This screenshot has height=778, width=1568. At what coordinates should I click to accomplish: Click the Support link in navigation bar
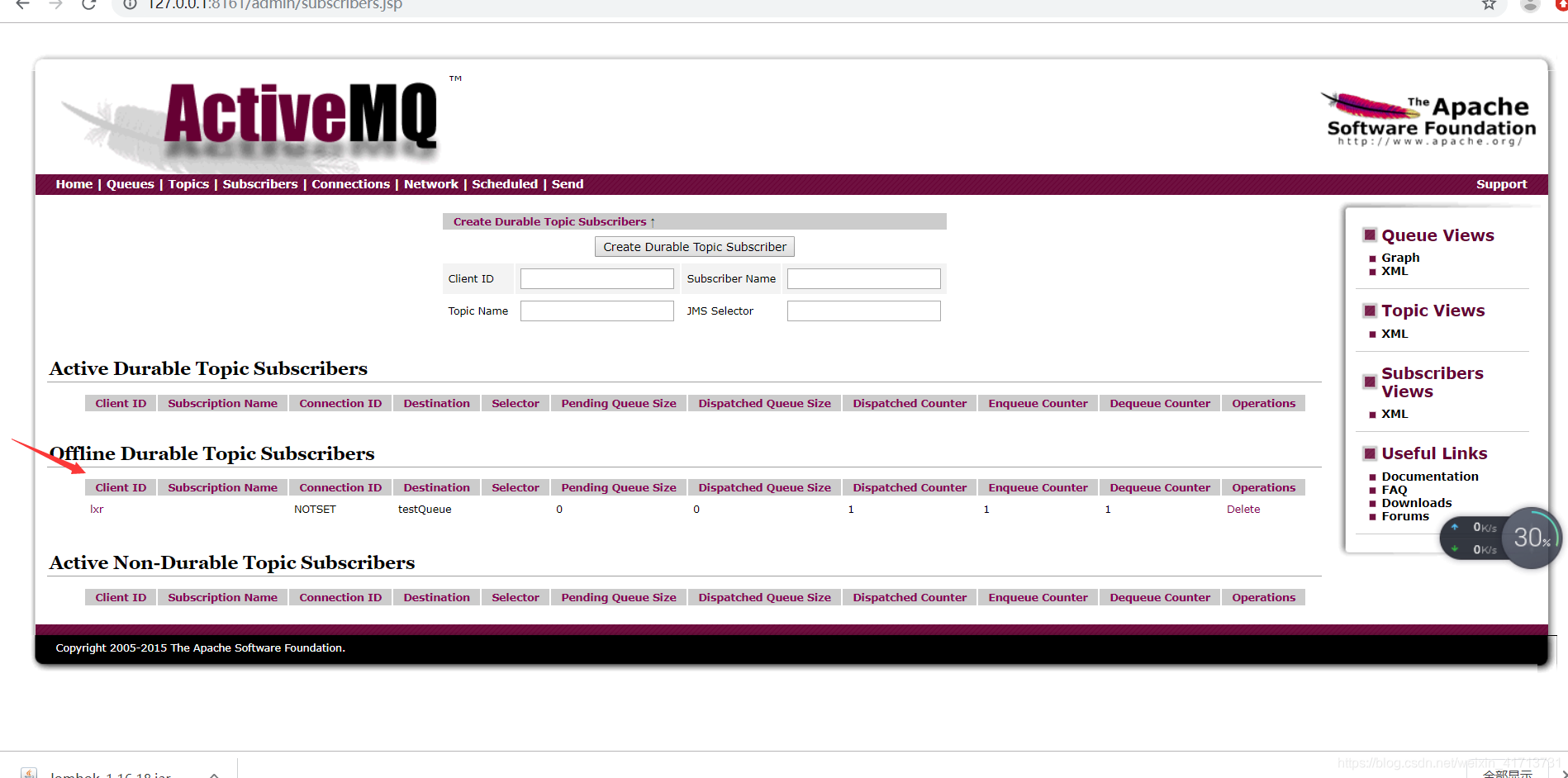1501,184
